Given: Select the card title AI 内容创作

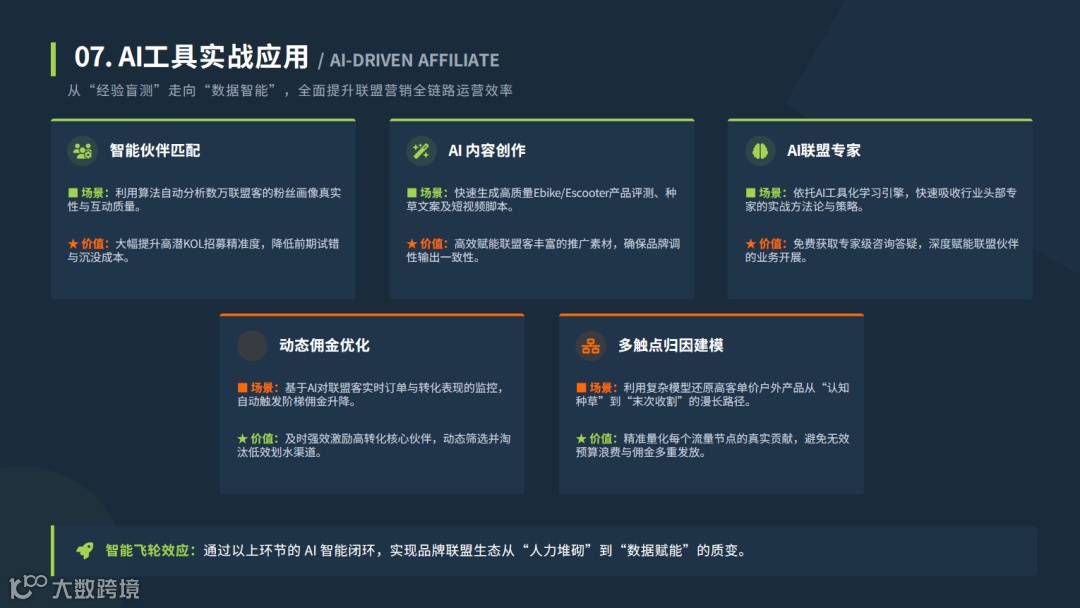Looking at the screenshot, I should [x=487, y=151].
